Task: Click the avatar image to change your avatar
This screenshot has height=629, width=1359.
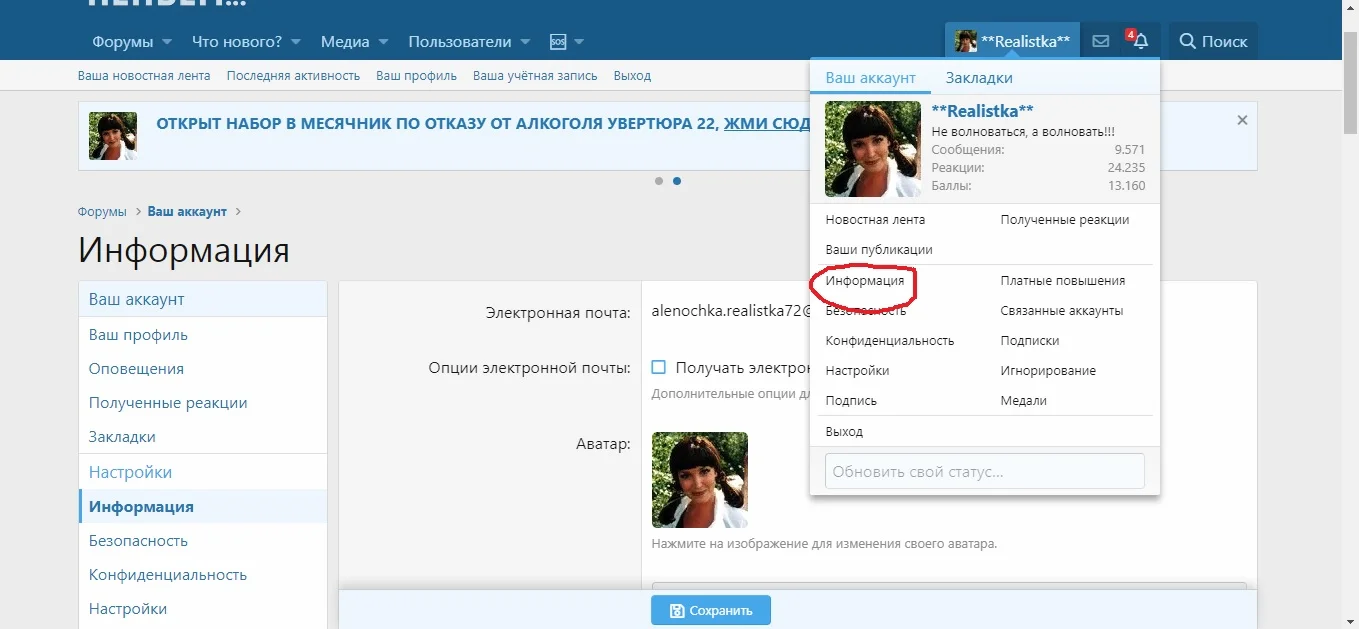Action: [x=699, y=480]
